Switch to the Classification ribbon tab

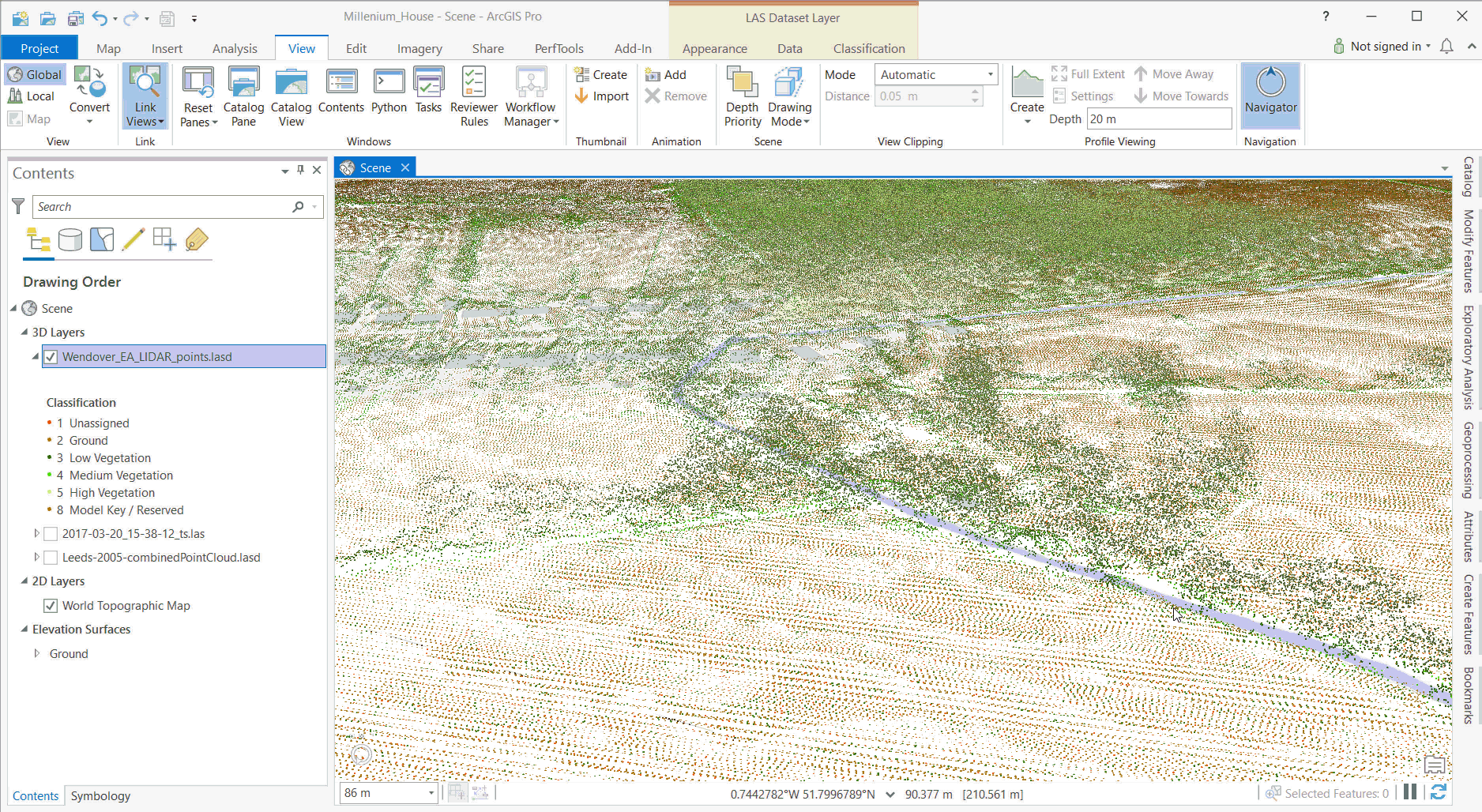pos(868,48)
